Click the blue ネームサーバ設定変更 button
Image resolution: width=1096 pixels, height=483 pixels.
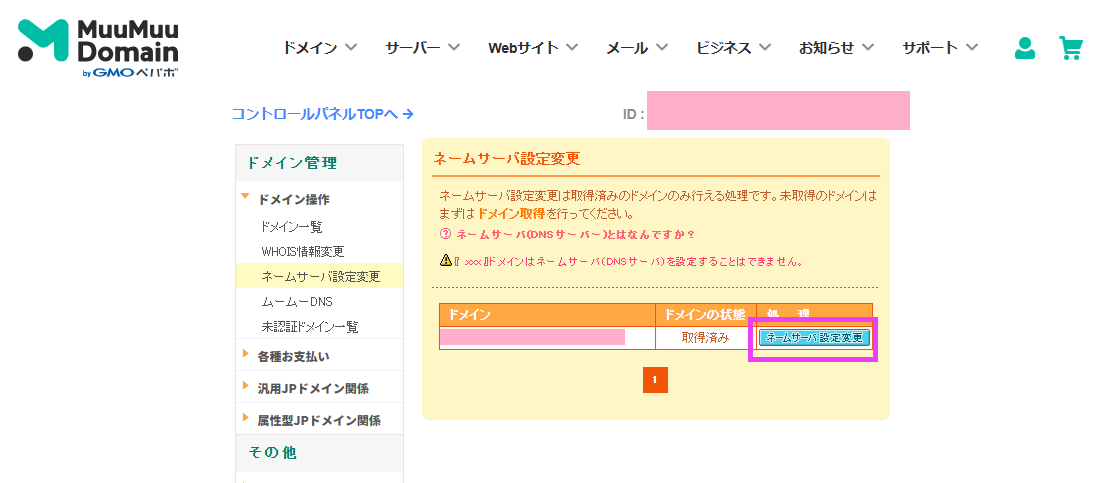click(x=814, y=338)
